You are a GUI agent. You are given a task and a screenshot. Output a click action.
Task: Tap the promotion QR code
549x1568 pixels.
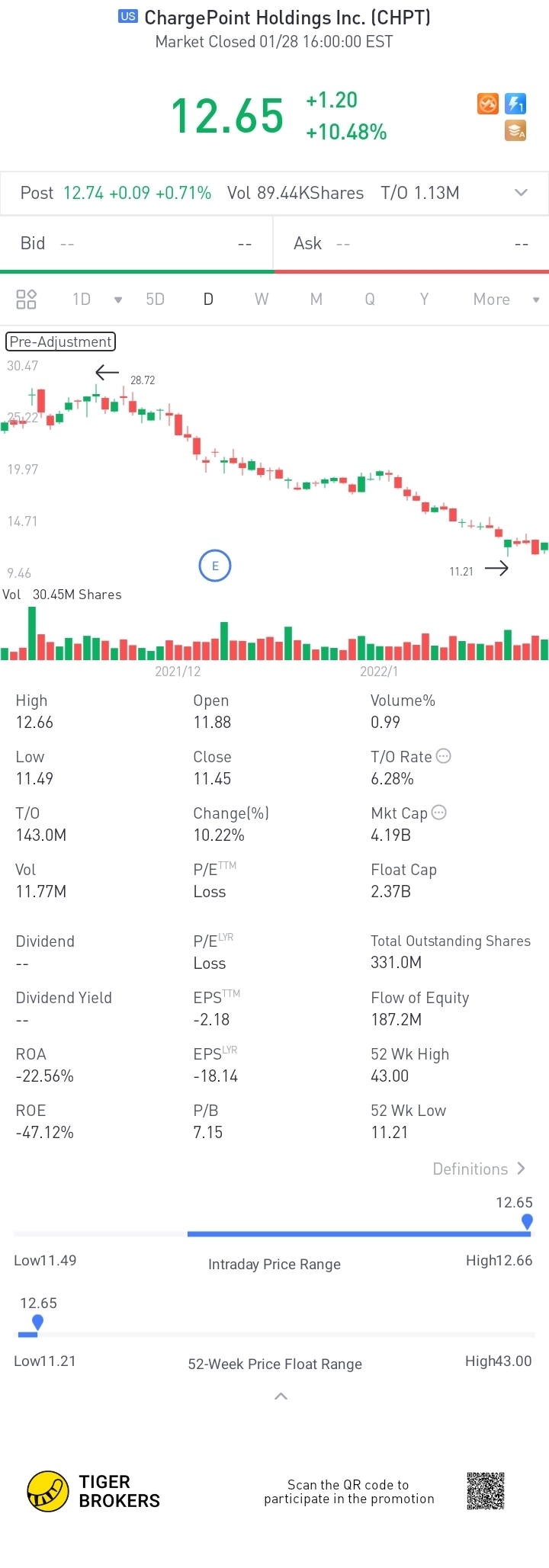(486, 1491)
